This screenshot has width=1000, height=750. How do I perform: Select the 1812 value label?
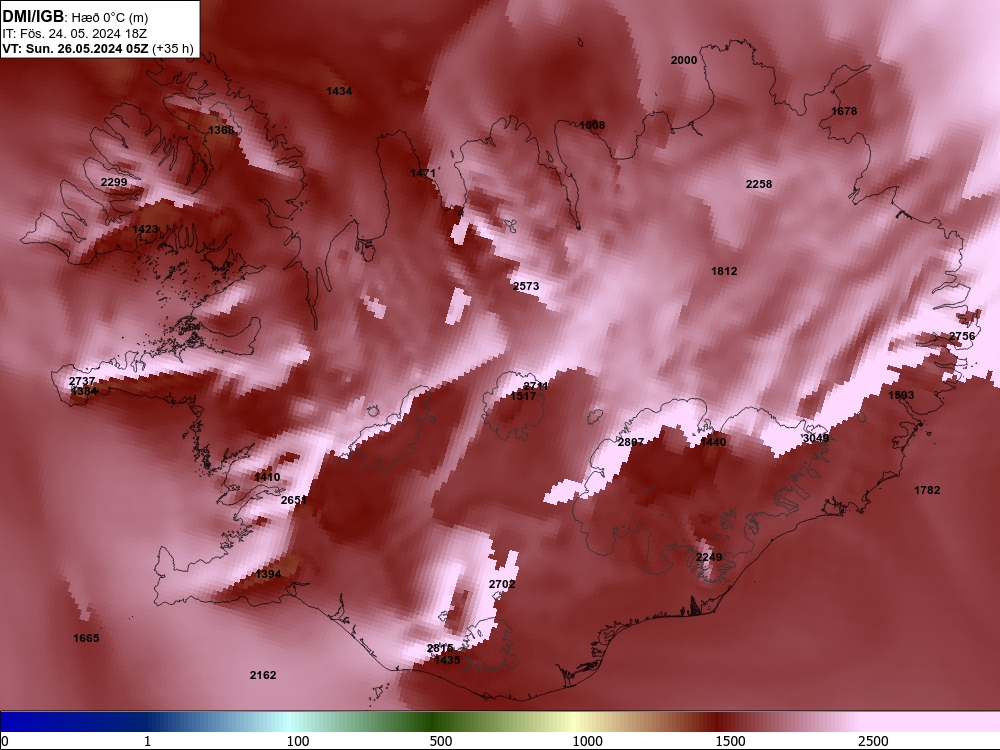(x=724, y=271)
